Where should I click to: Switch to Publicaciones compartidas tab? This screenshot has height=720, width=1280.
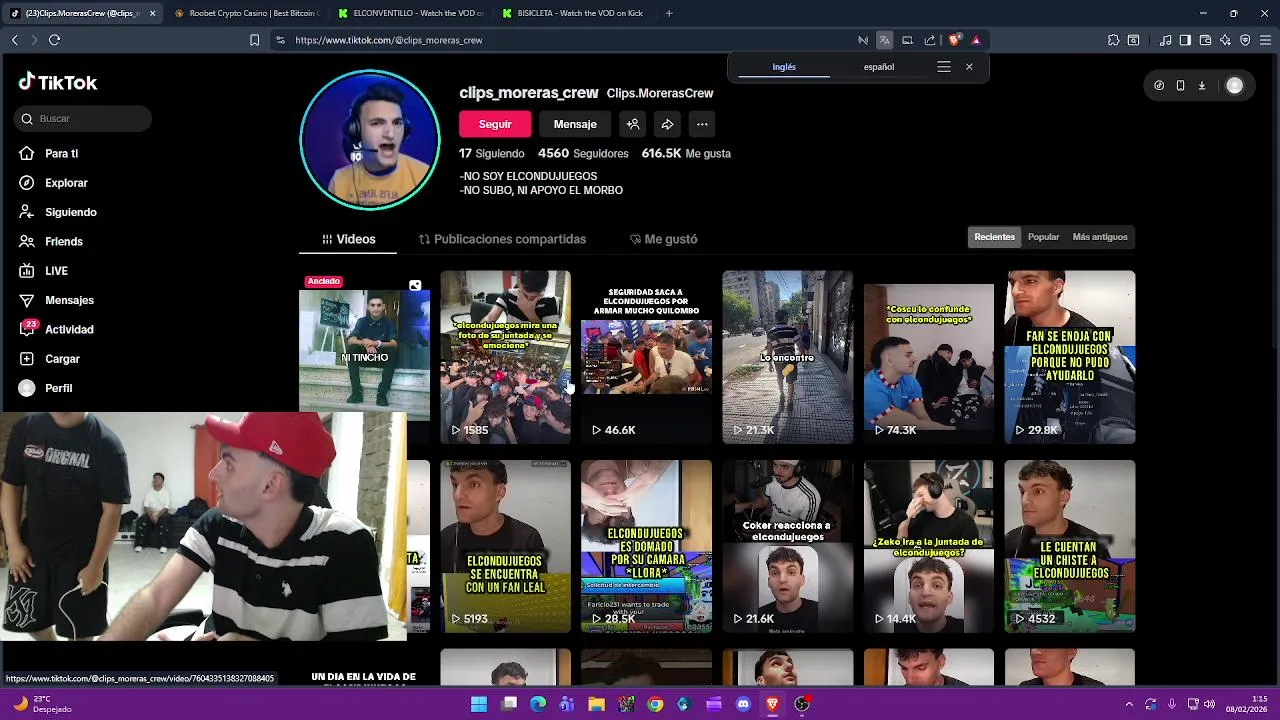point(502,239)
